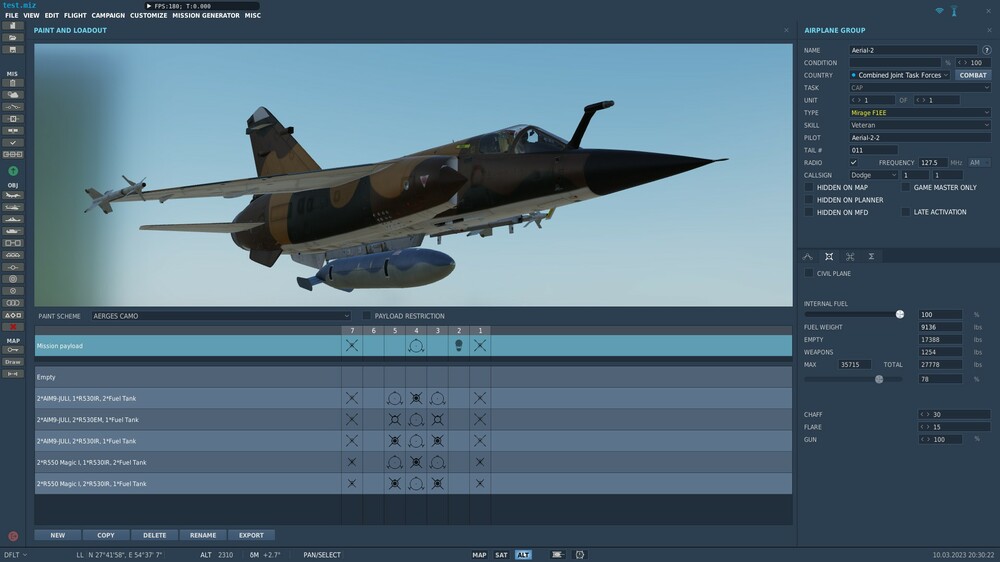Click the Rename button
Viewport: 1000px width, 562px height.
pyautogui.click(x=203, y=535)
